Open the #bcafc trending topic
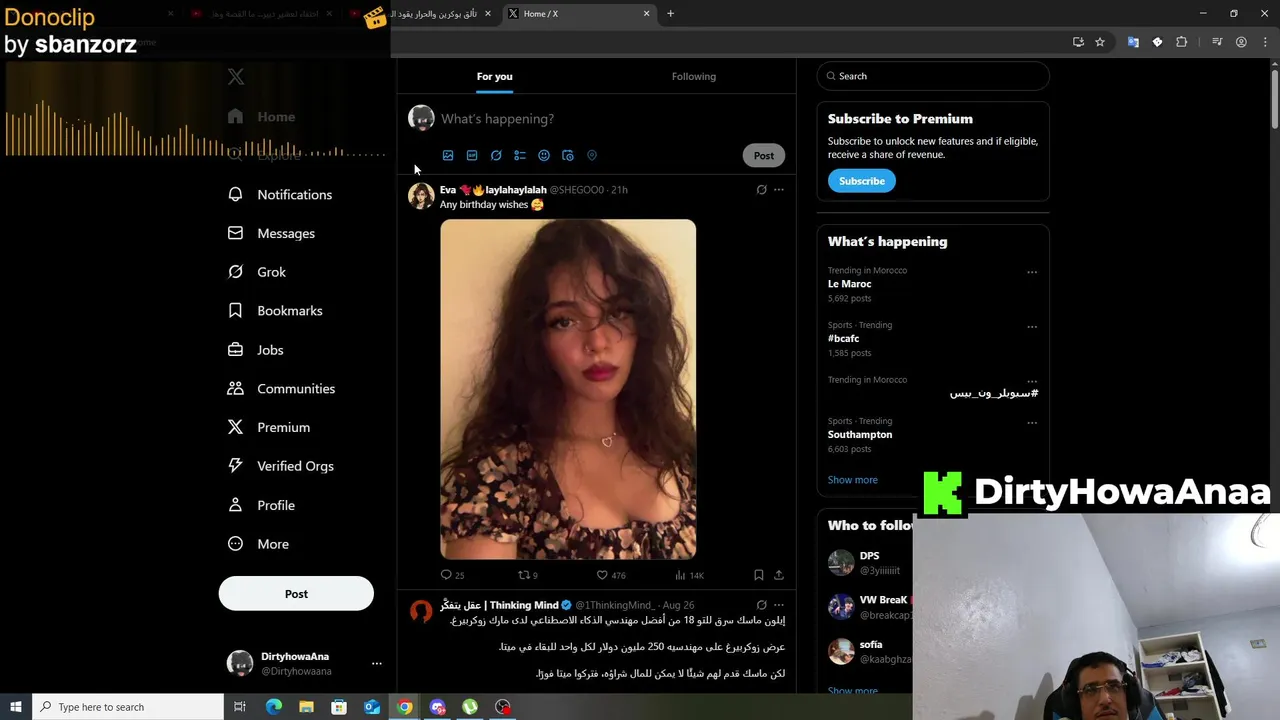Screen dimensions: 1280x720 pos(843,339)
